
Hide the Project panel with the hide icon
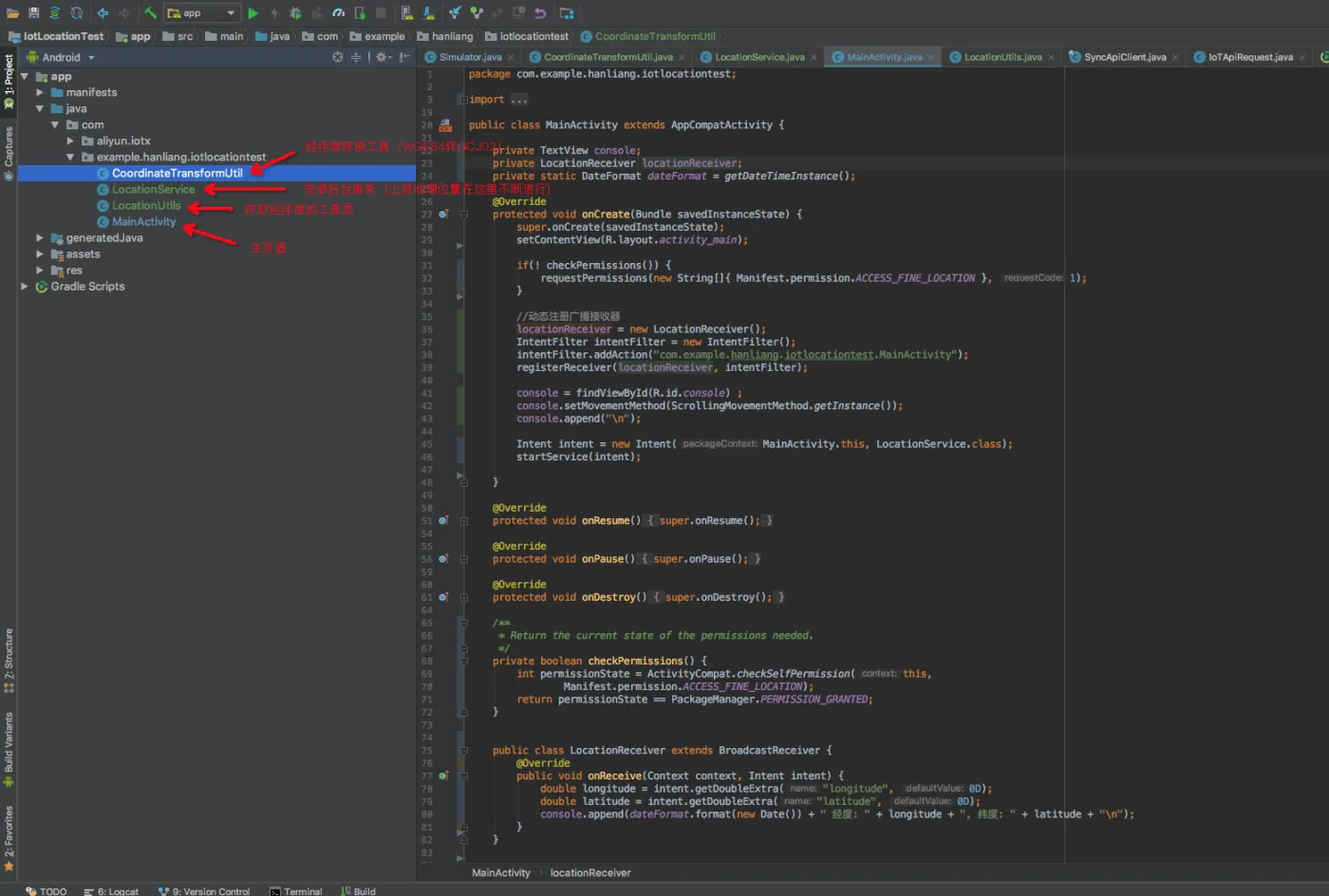tap(404, 58)
